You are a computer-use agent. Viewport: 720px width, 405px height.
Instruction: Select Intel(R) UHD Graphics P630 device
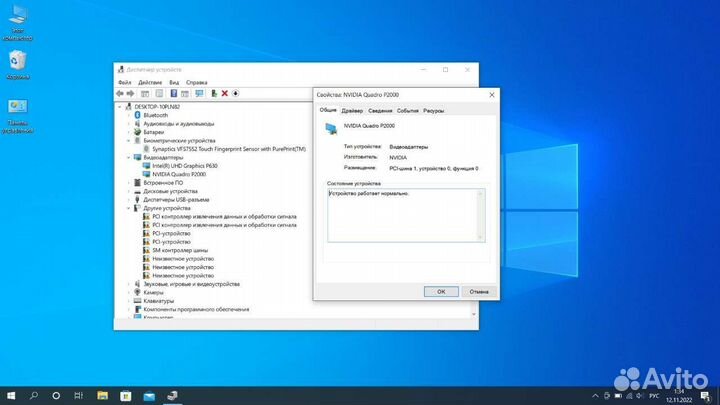click(x=185, y=166)
